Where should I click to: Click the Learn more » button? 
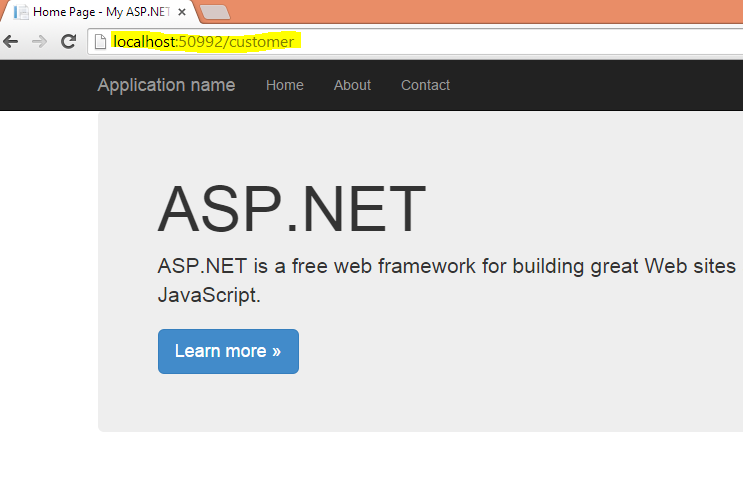[228, 351]
